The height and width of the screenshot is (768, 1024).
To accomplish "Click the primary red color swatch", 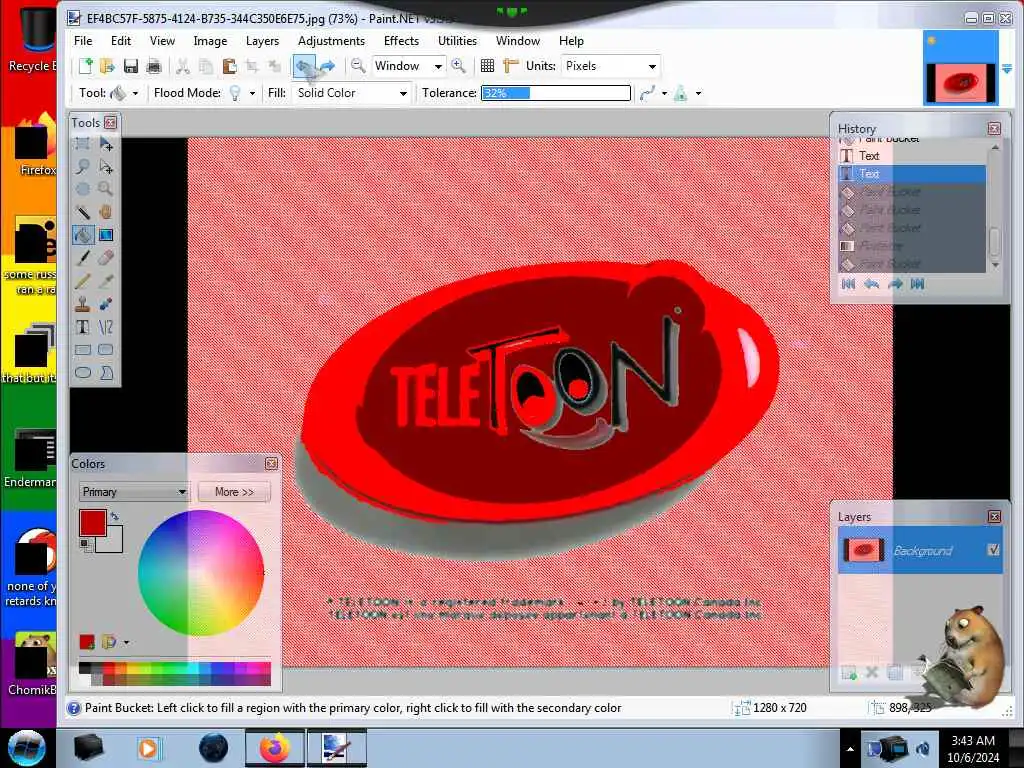I will point(93,523).
